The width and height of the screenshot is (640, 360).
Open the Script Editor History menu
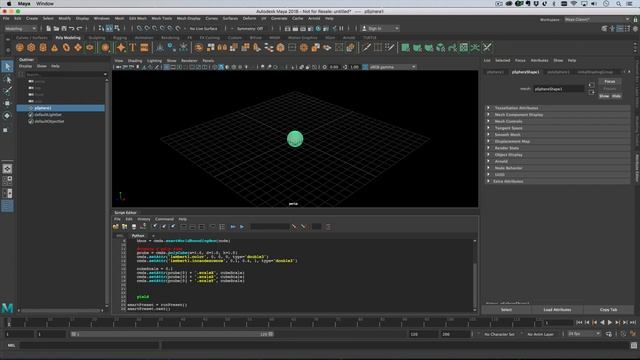[144, 219]
